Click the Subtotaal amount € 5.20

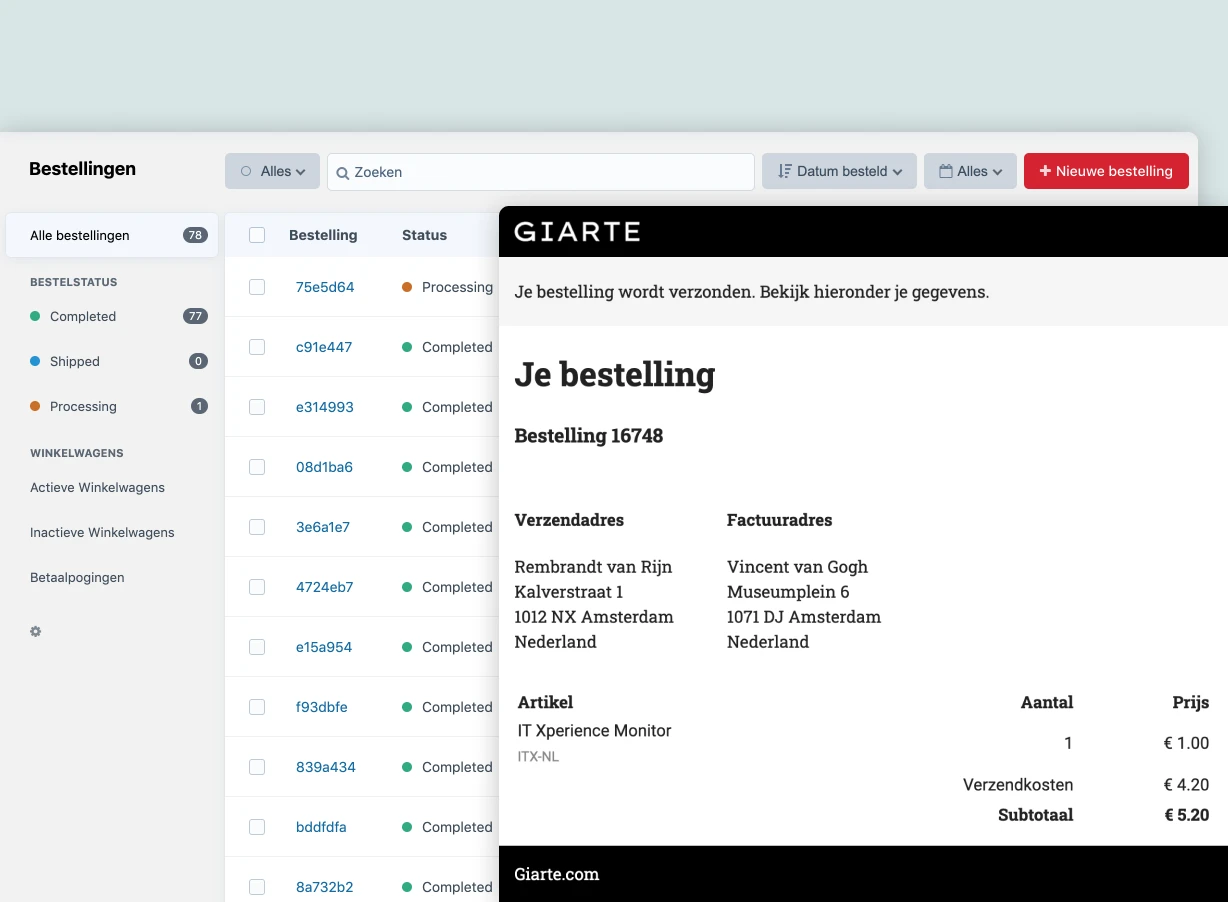coord(1187,815)
